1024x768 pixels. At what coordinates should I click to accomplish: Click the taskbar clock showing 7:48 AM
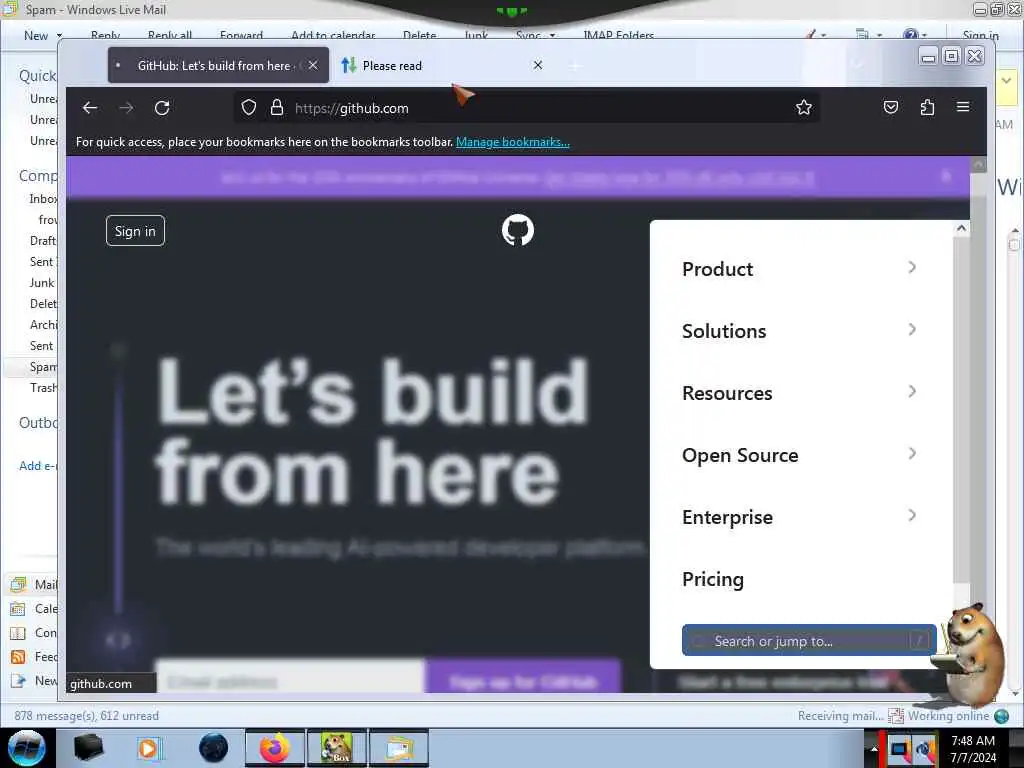pyautogui.click(x=973, y=748)
